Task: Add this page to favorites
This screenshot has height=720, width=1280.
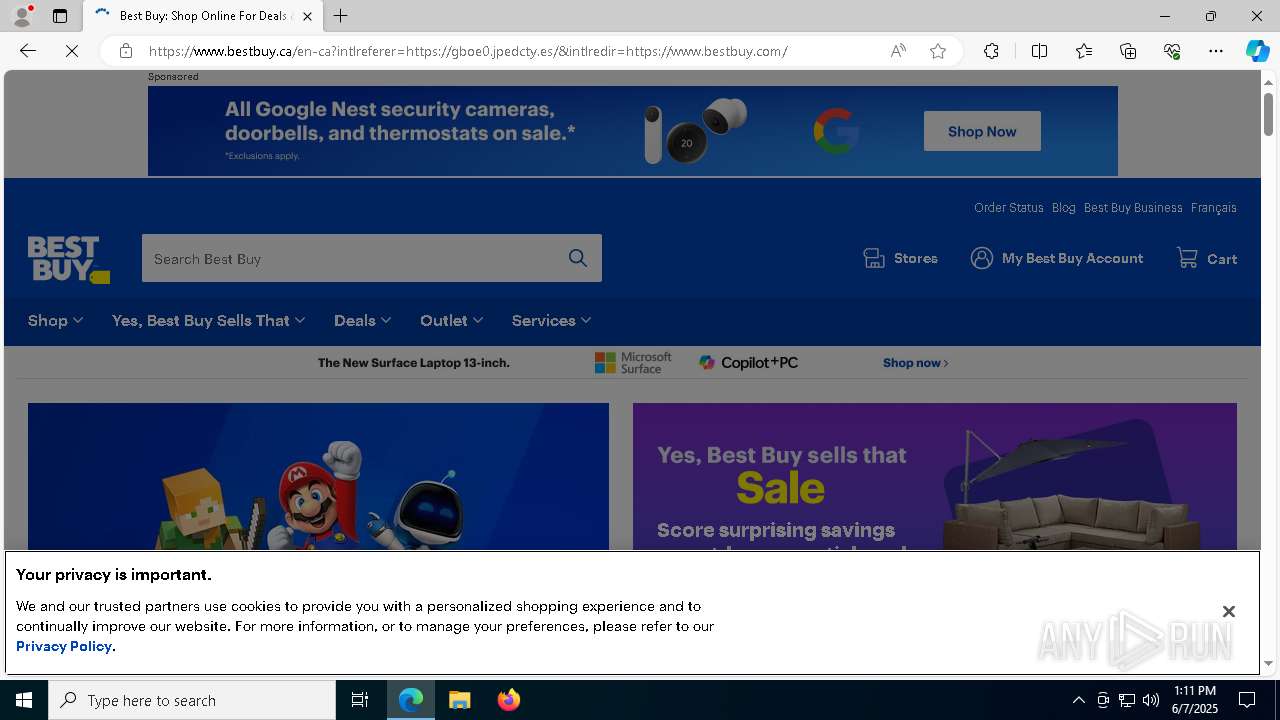Action: click(938, 51)
